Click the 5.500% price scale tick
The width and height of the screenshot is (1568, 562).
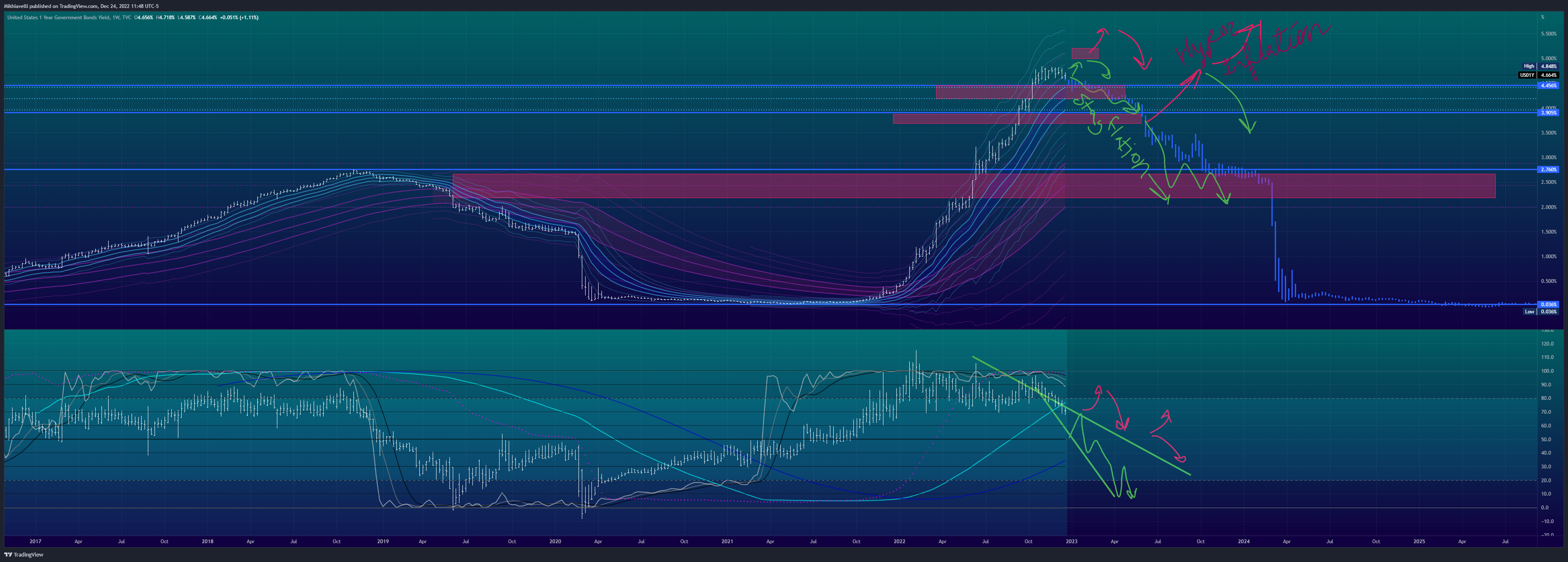tap(1548, 33)
